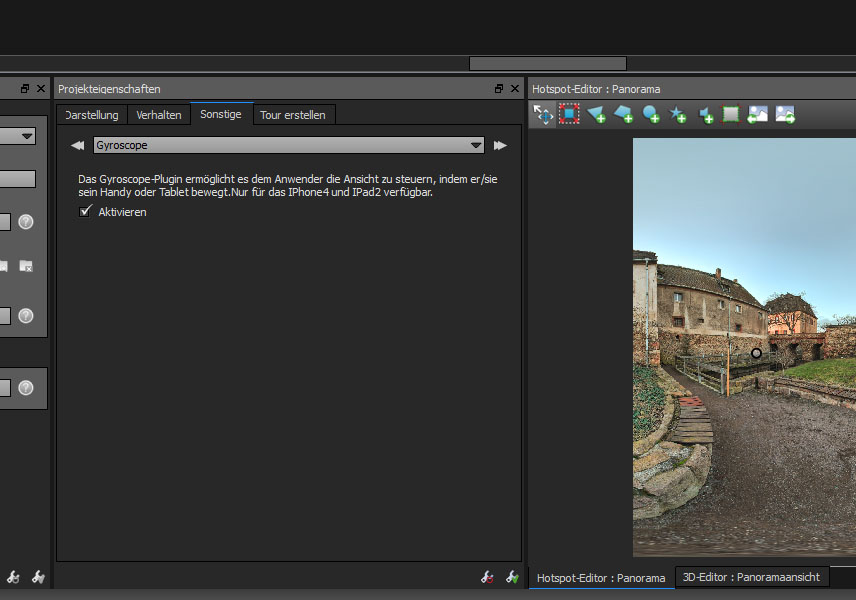Image resolution: width=856 pixels, height=600 pixels.
Task: Go to next plugin with right arrow
Action: [500, 146]
